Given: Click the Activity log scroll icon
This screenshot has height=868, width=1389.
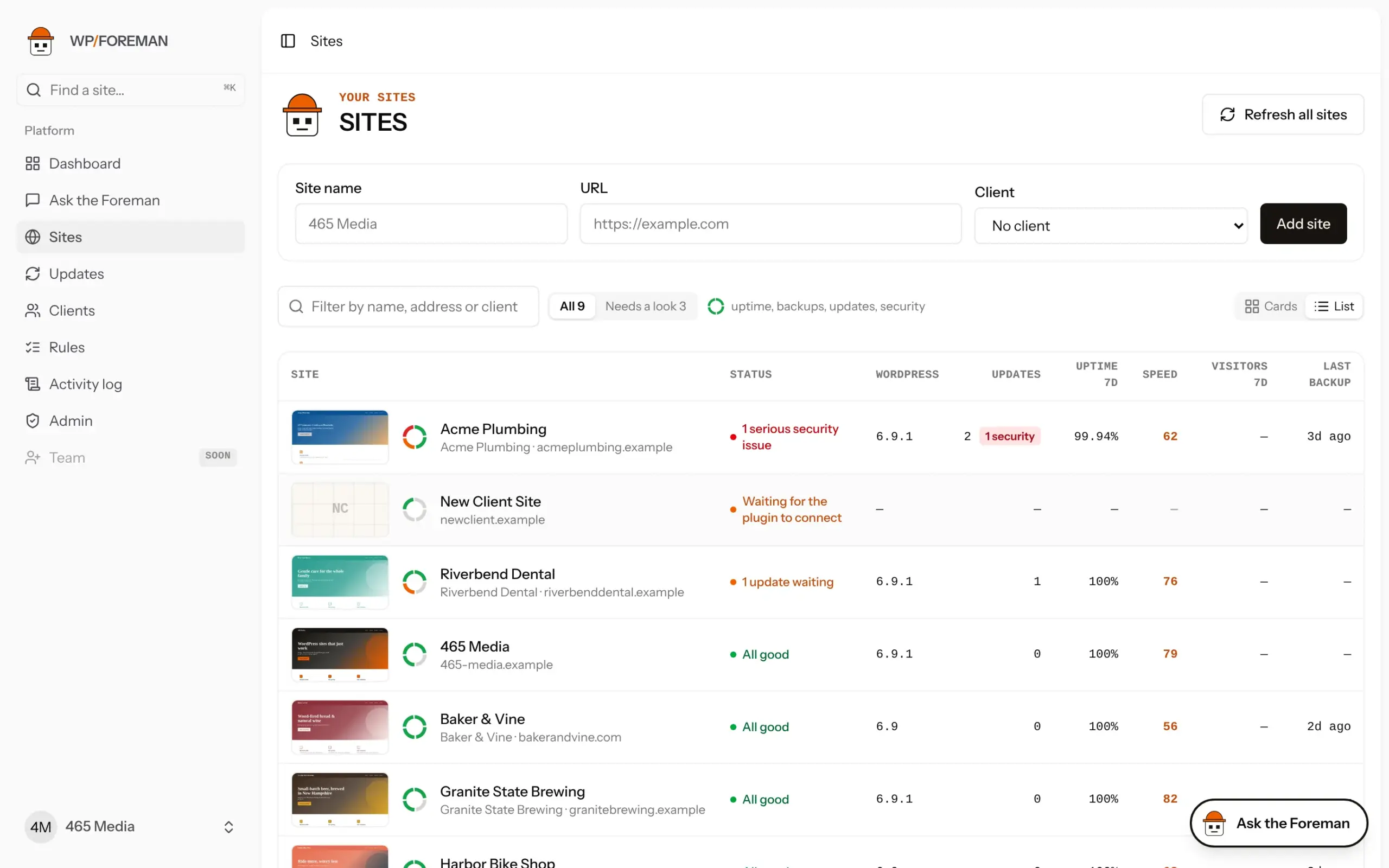Looking at the screenshot, I should tap(33, 384).
